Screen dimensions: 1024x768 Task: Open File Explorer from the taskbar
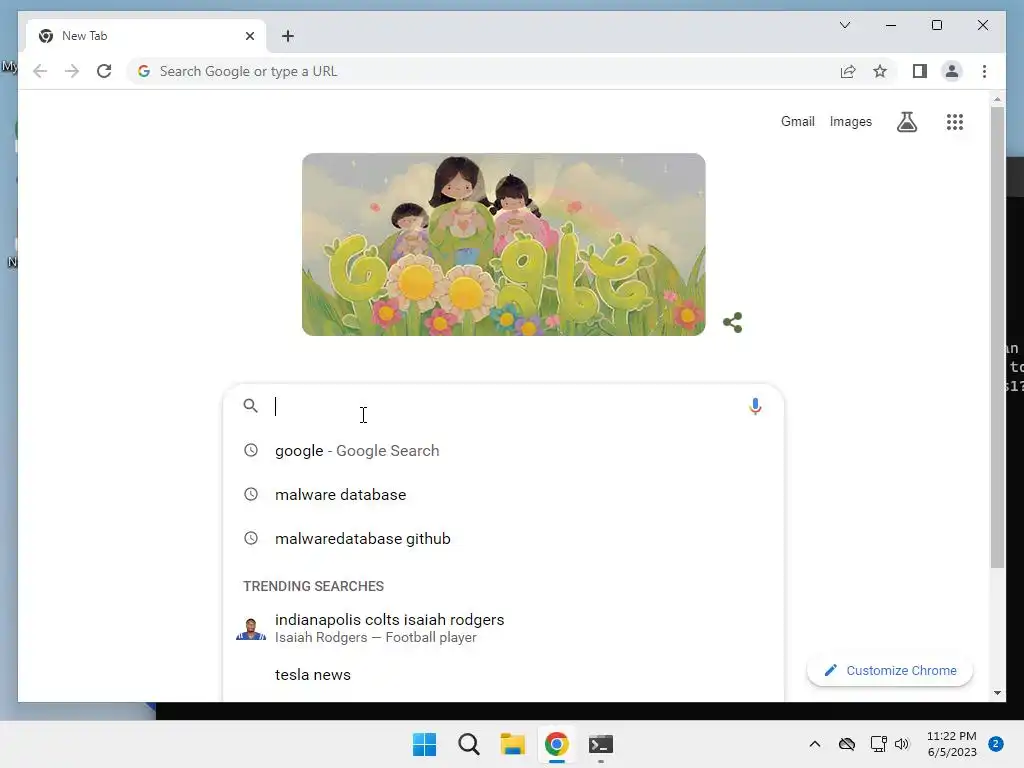tap(513, 744)
